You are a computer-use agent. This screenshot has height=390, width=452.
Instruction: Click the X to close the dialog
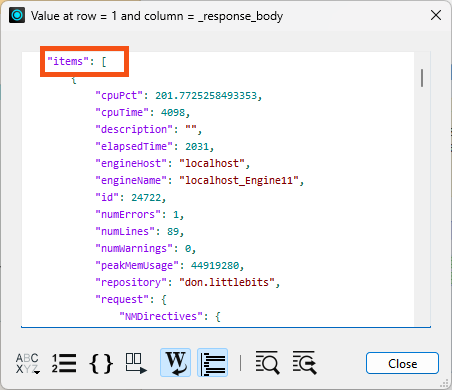click(x=436, y=15)
